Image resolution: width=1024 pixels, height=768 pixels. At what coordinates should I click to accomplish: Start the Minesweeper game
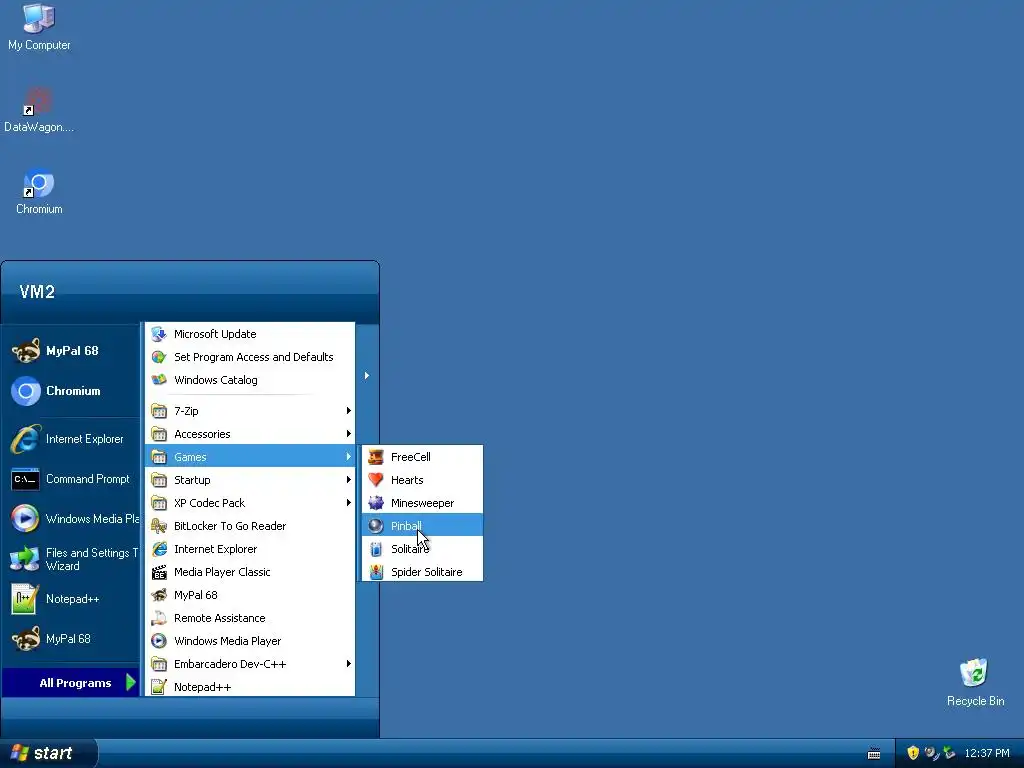click(423, 503)
